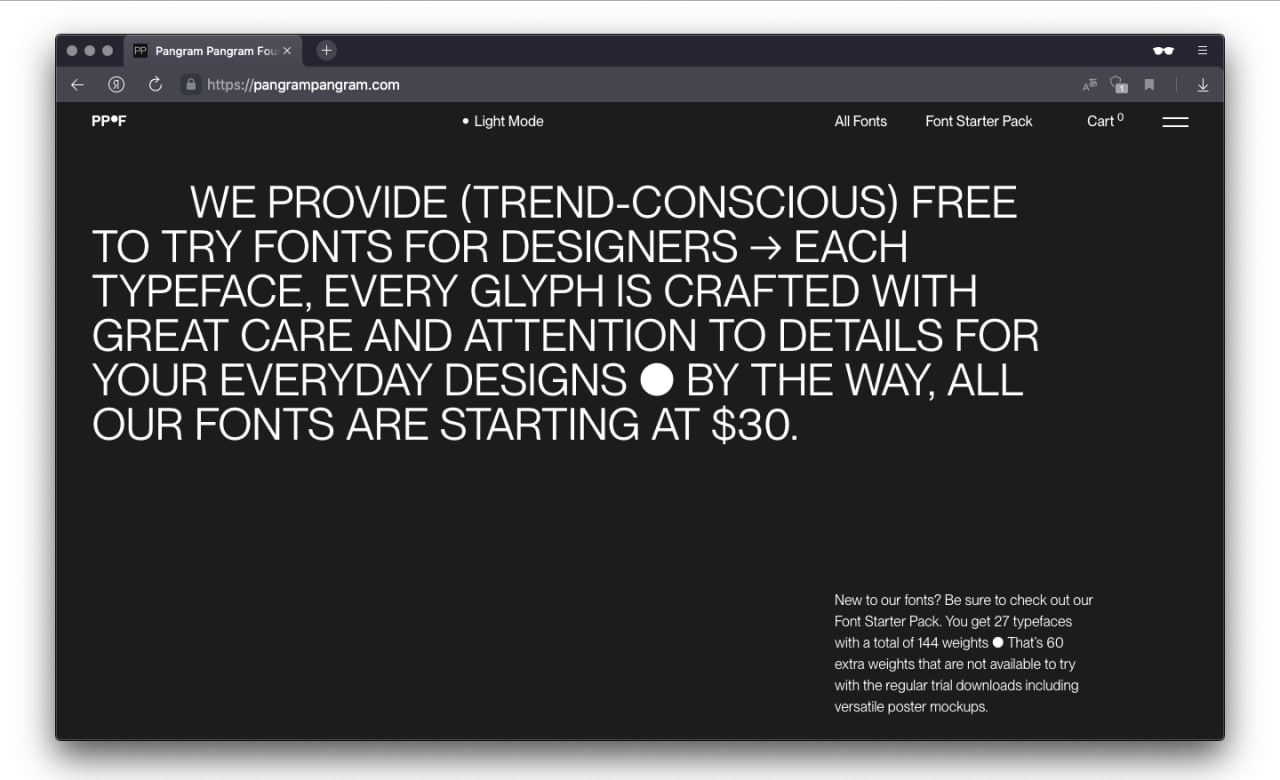
Task: Select the Pangram Pangram Foundry tab
Action: (x=212, y=50)
